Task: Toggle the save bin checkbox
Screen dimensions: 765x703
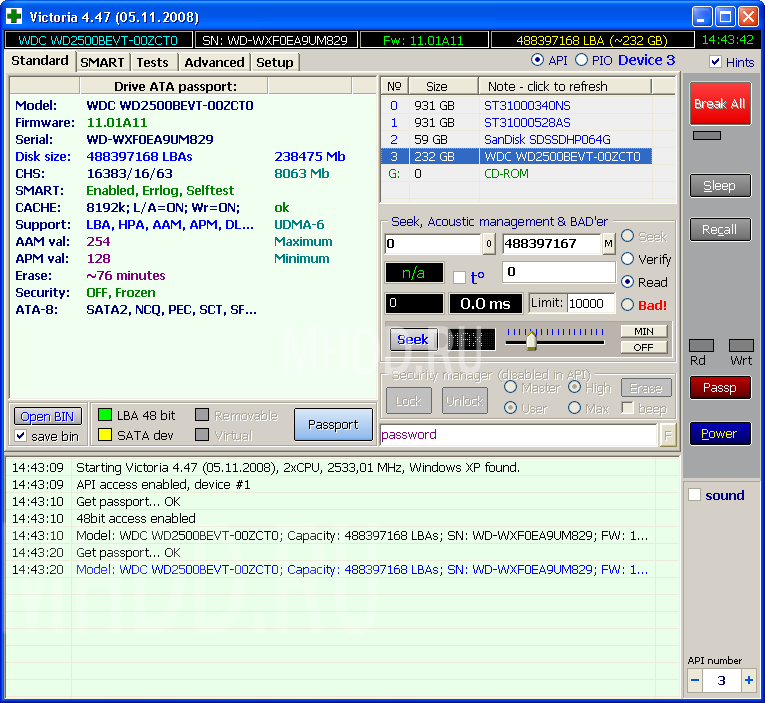Action: point(20,436)
